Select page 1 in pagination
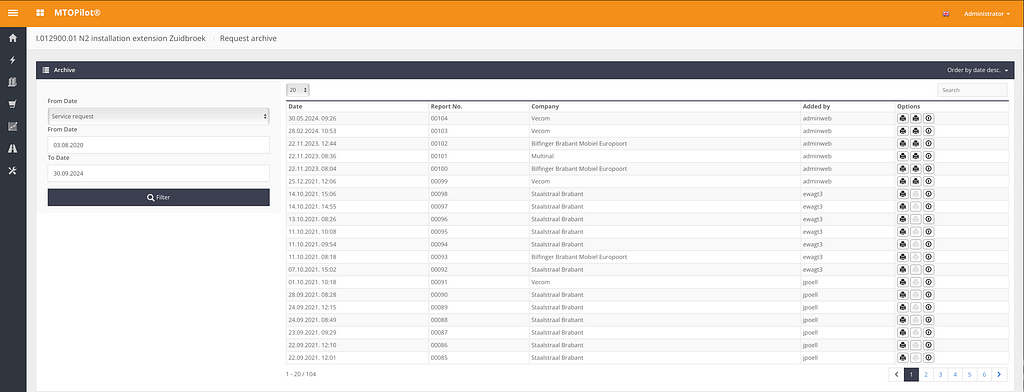 coord(911,374)
